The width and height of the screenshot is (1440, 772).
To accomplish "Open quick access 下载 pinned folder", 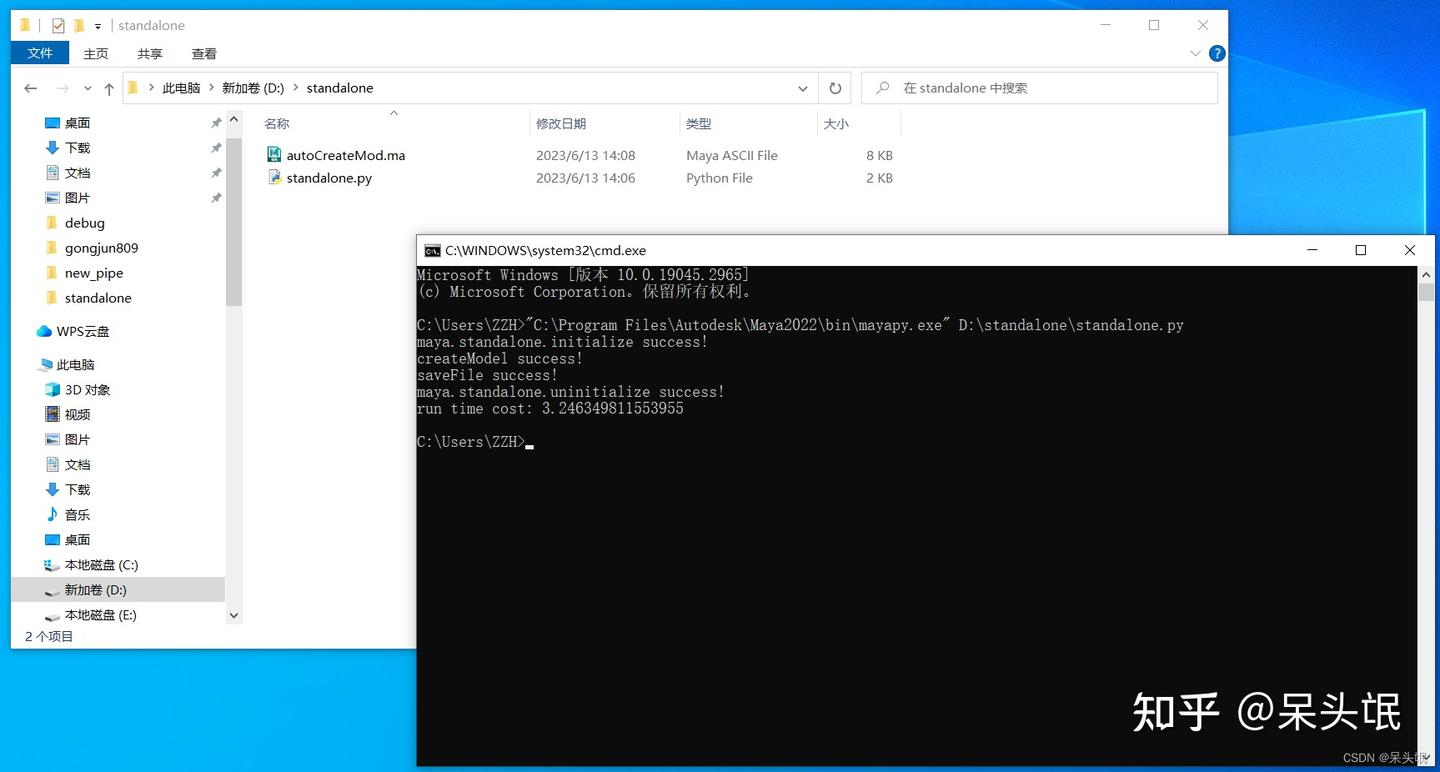I will (x=77, y=148).
